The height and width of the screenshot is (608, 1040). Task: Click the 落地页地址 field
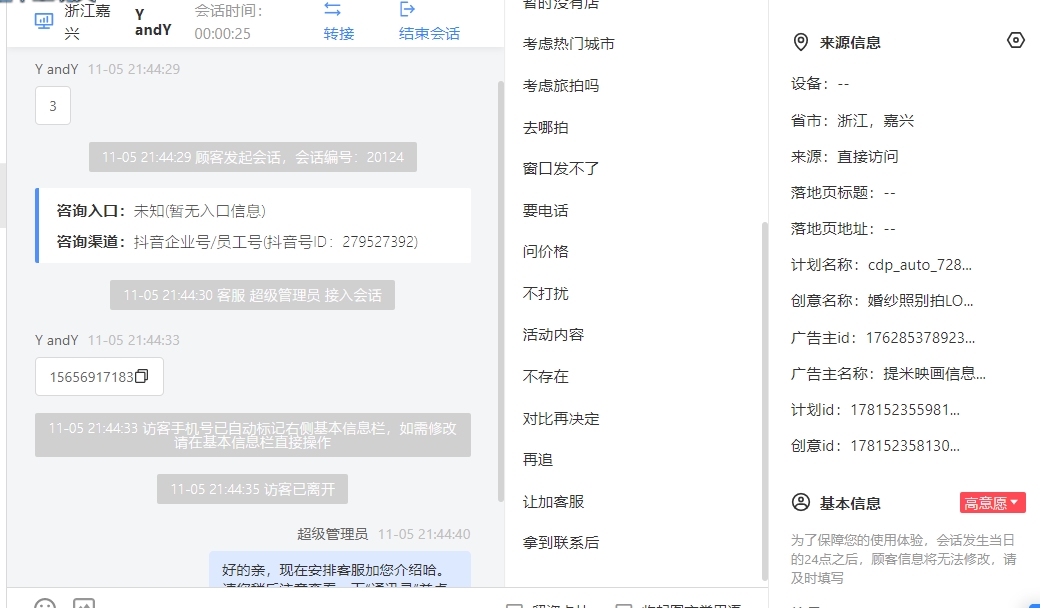point(843,229)
